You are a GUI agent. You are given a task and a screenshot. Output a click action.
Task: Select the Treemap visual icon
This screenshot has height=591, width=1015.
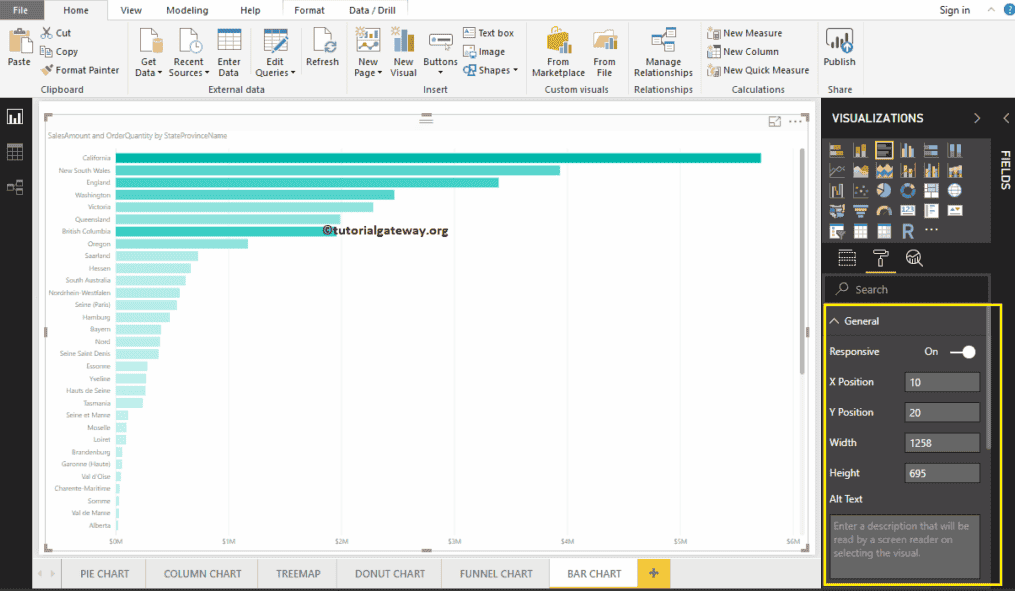[932, 190]
